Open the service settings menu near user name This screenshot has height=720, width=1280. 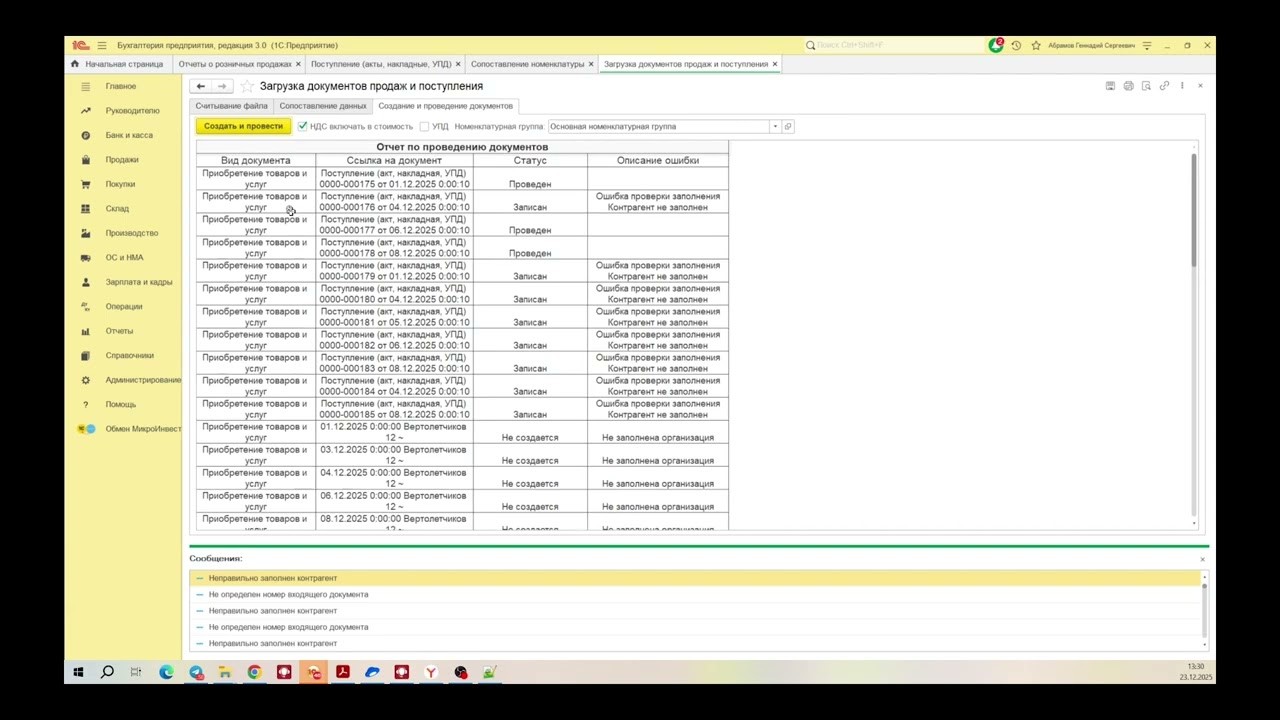[x=1147, y=45]
